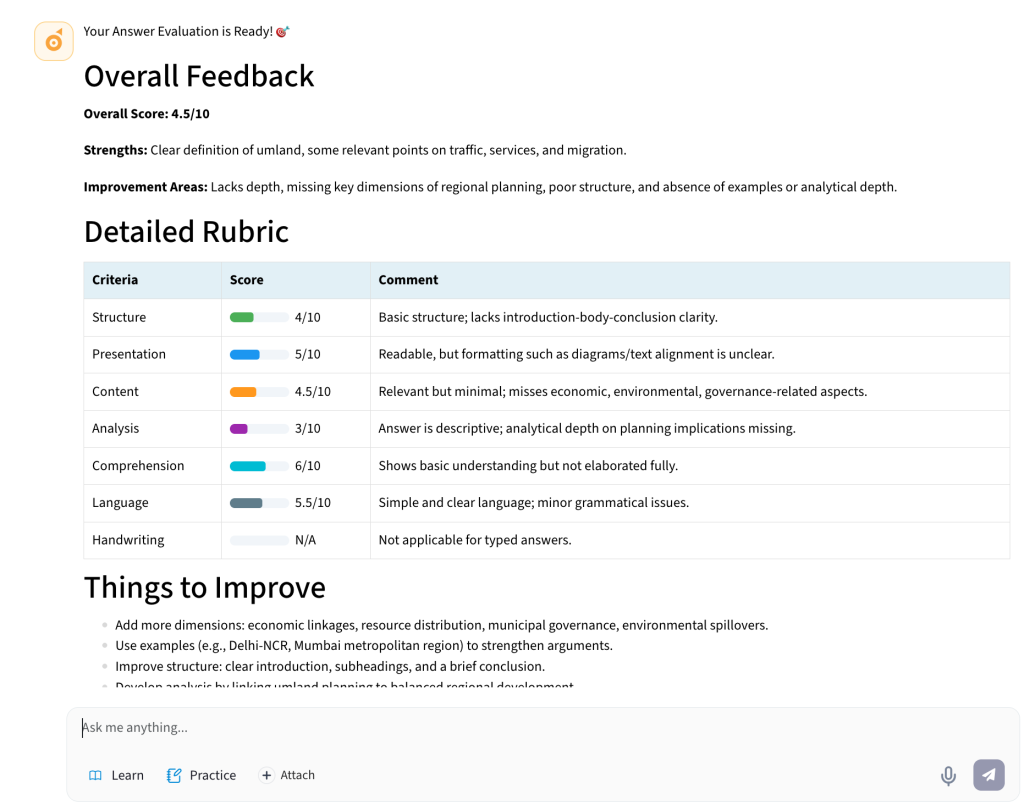Click the Criteria column header
This screenshot has height=805, width=1024.
point(115,280)
